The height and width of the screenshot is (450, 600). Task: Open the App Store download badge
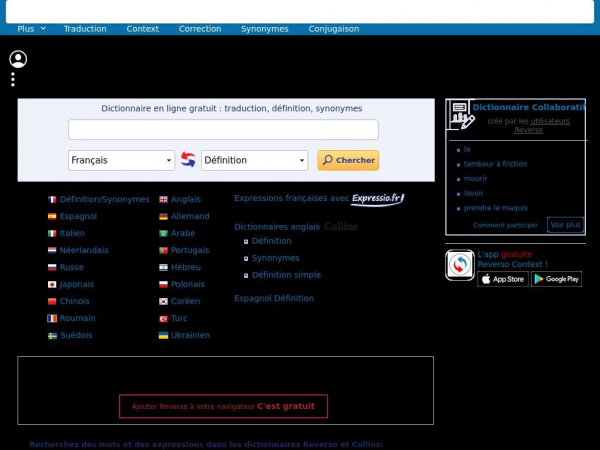click(503, 279)
